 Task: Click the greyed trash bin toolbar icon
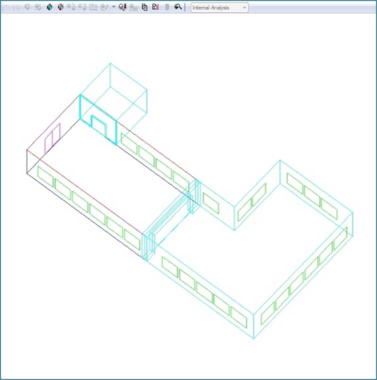coord(167,7)
